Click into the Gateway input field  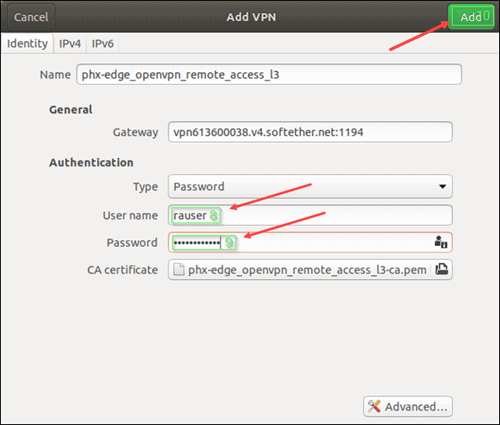click(310, 132)
